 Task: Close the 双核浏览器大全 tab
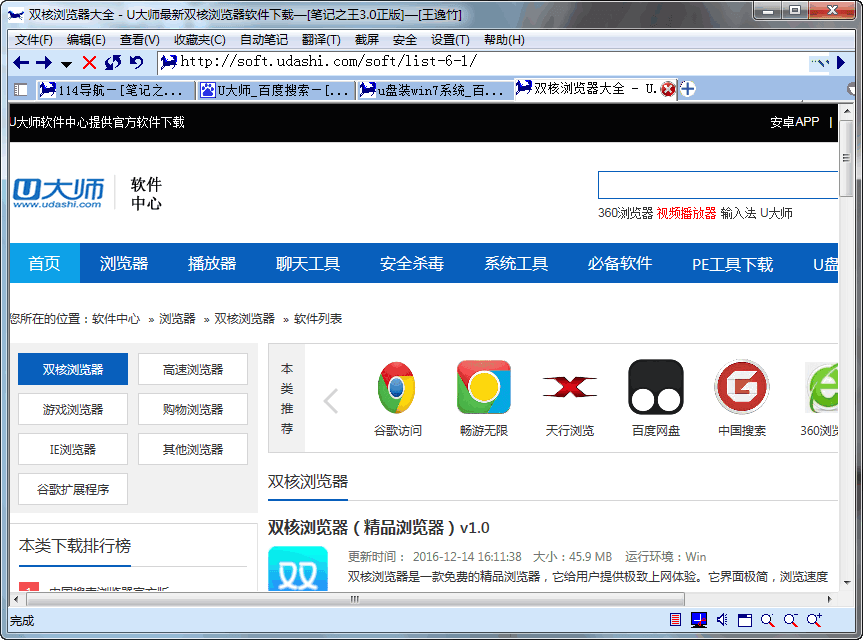668,89
